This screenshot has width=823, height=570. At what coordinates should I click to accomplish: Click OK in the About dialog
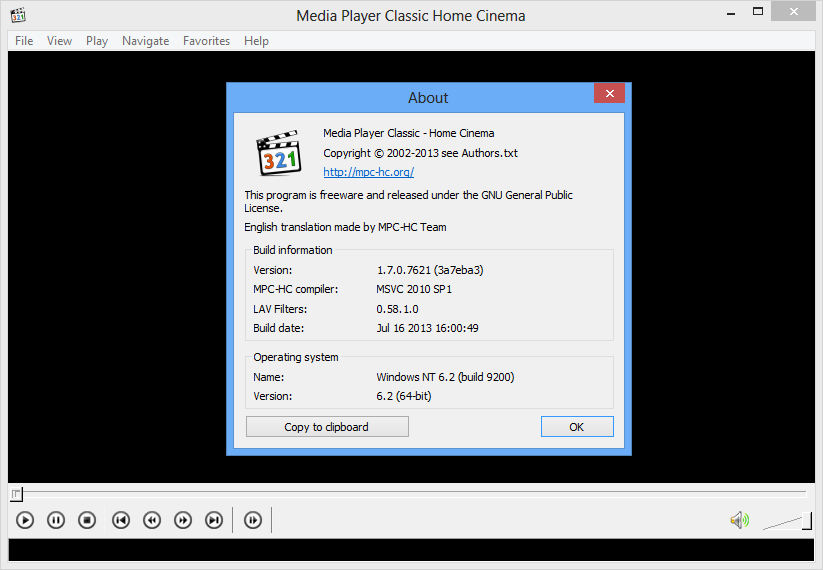577,427
